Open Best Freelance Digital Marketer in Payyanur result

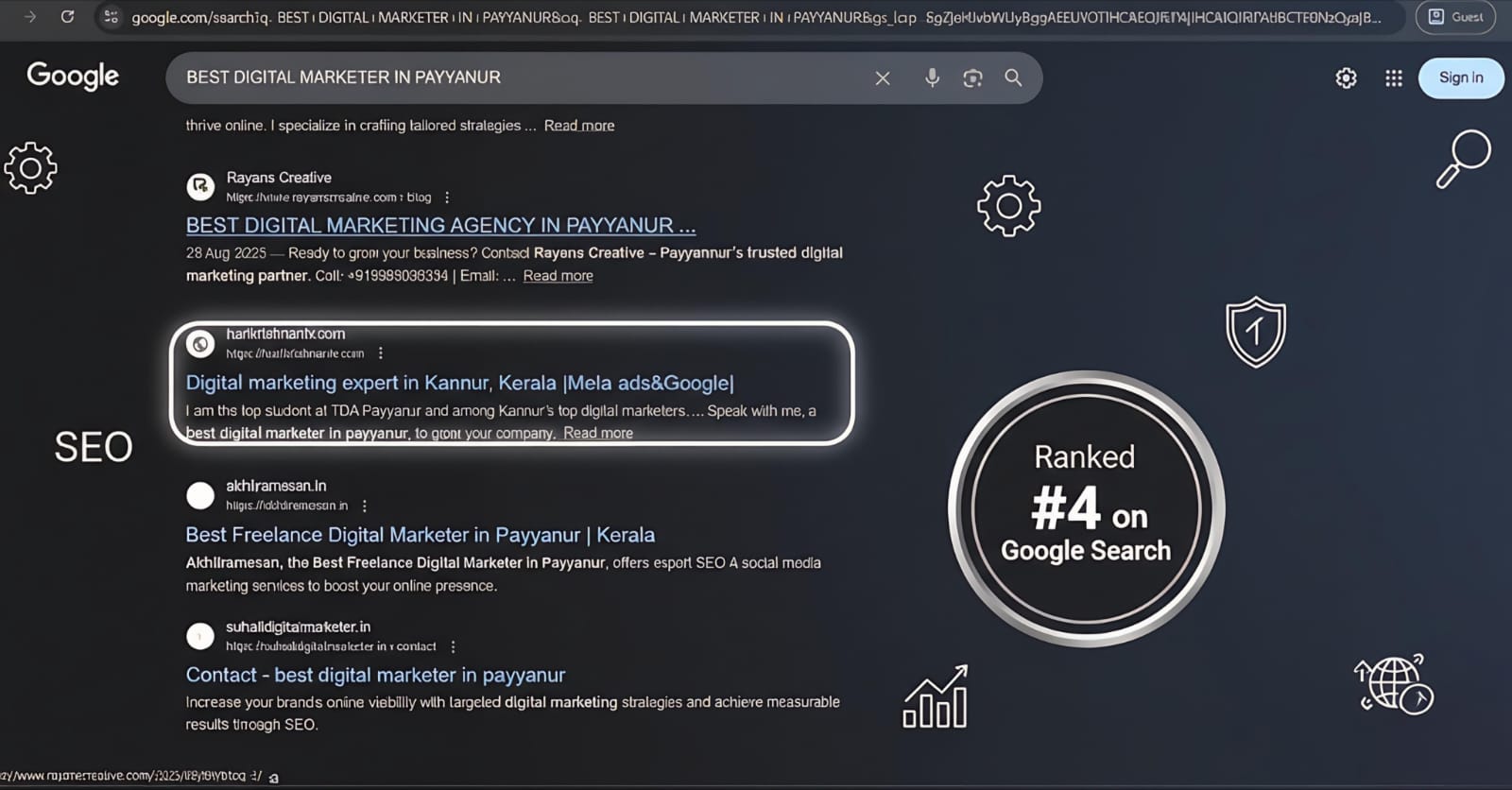tap(421, 535)
